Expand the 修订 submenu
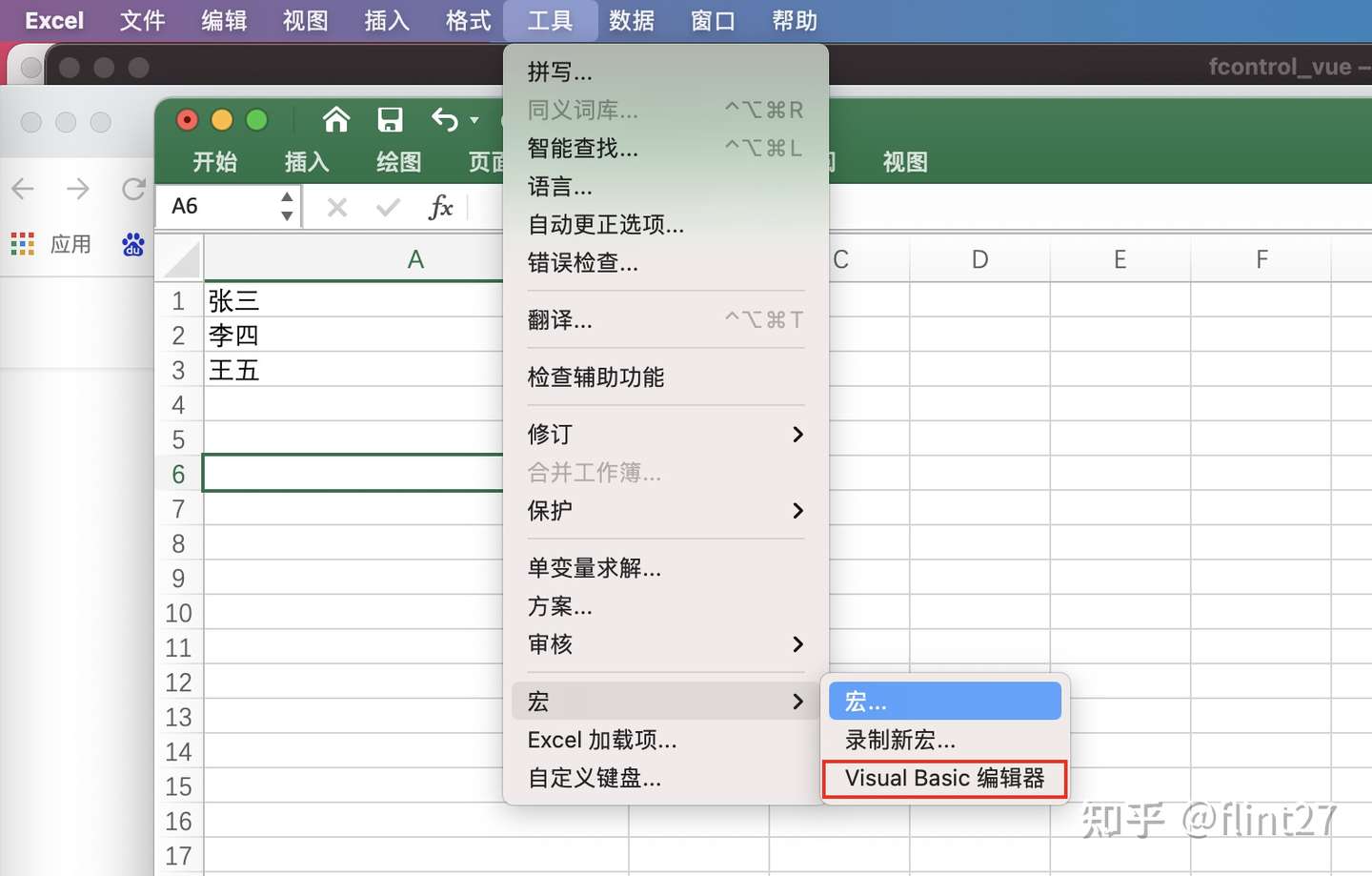 665,435
